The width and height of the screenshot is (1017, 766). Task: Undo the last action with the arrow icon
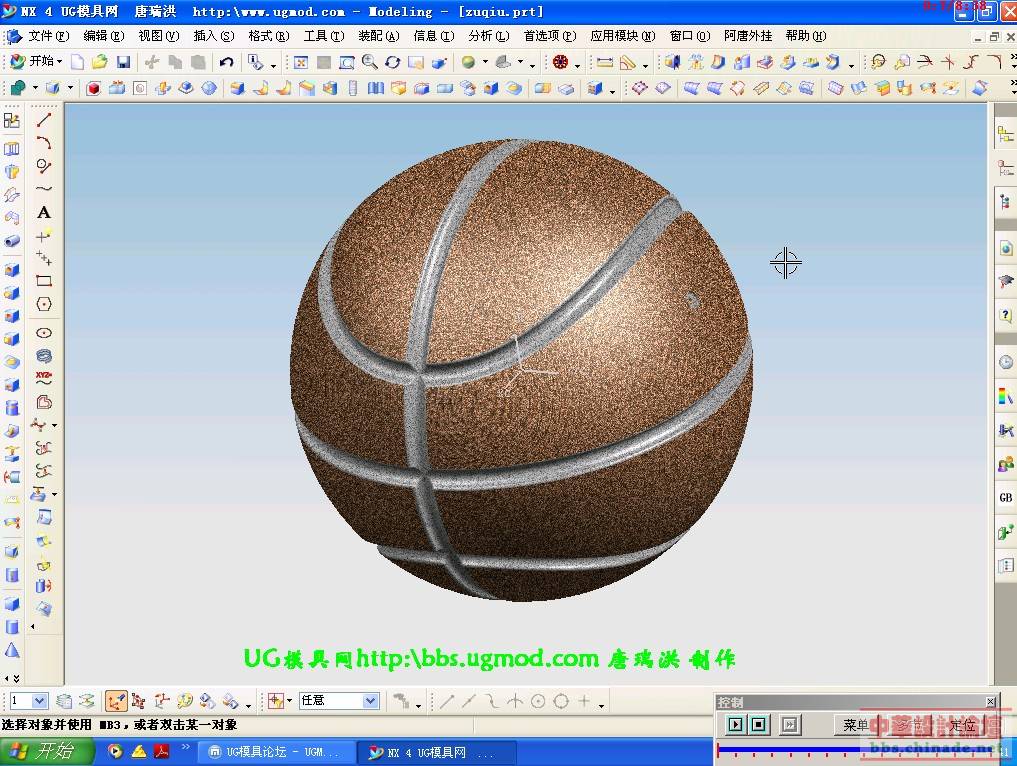point(226,62)
